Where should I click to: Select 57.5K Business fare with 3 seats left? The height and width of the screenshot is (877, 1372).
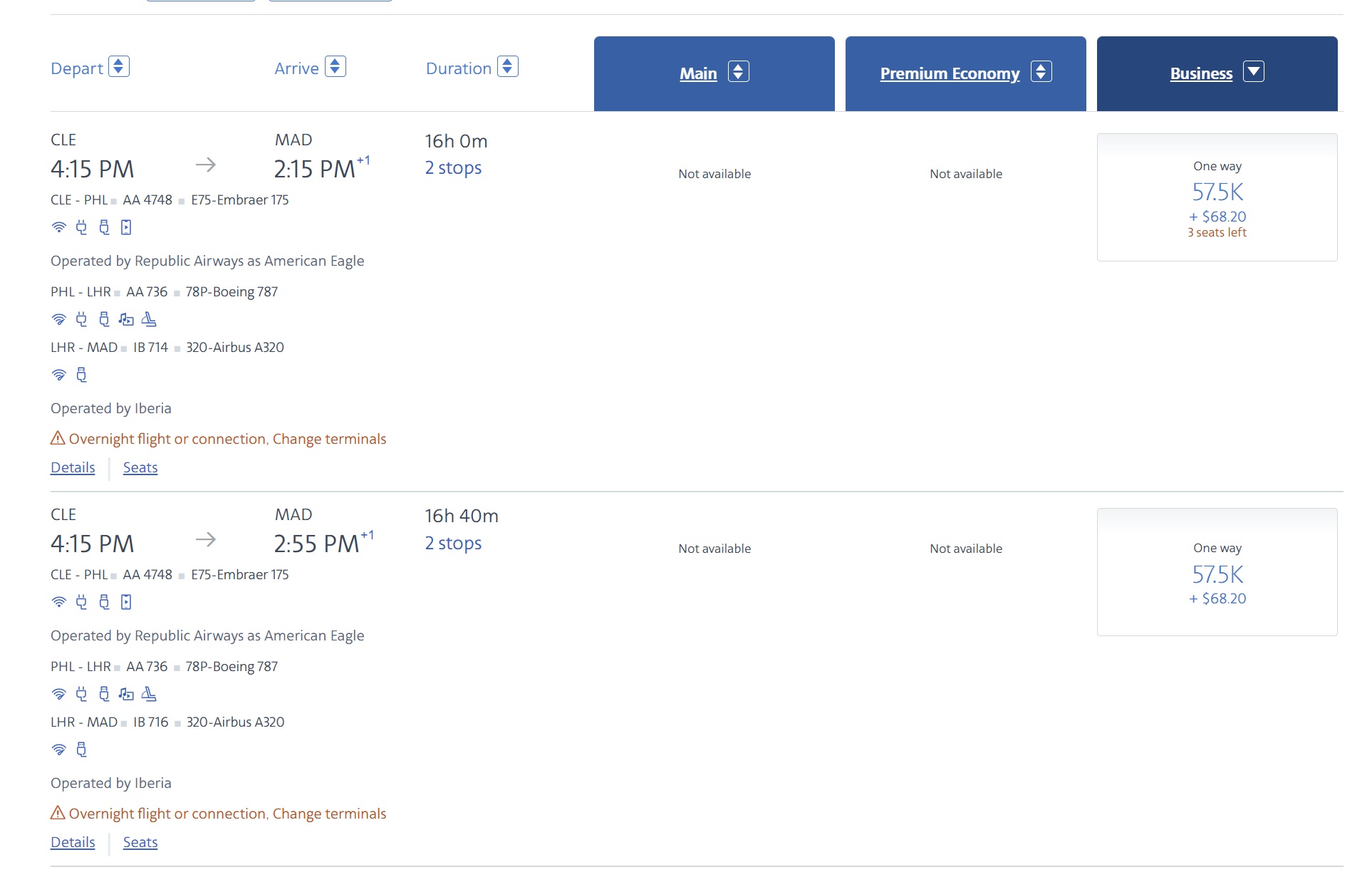(x=1217, y=197)
